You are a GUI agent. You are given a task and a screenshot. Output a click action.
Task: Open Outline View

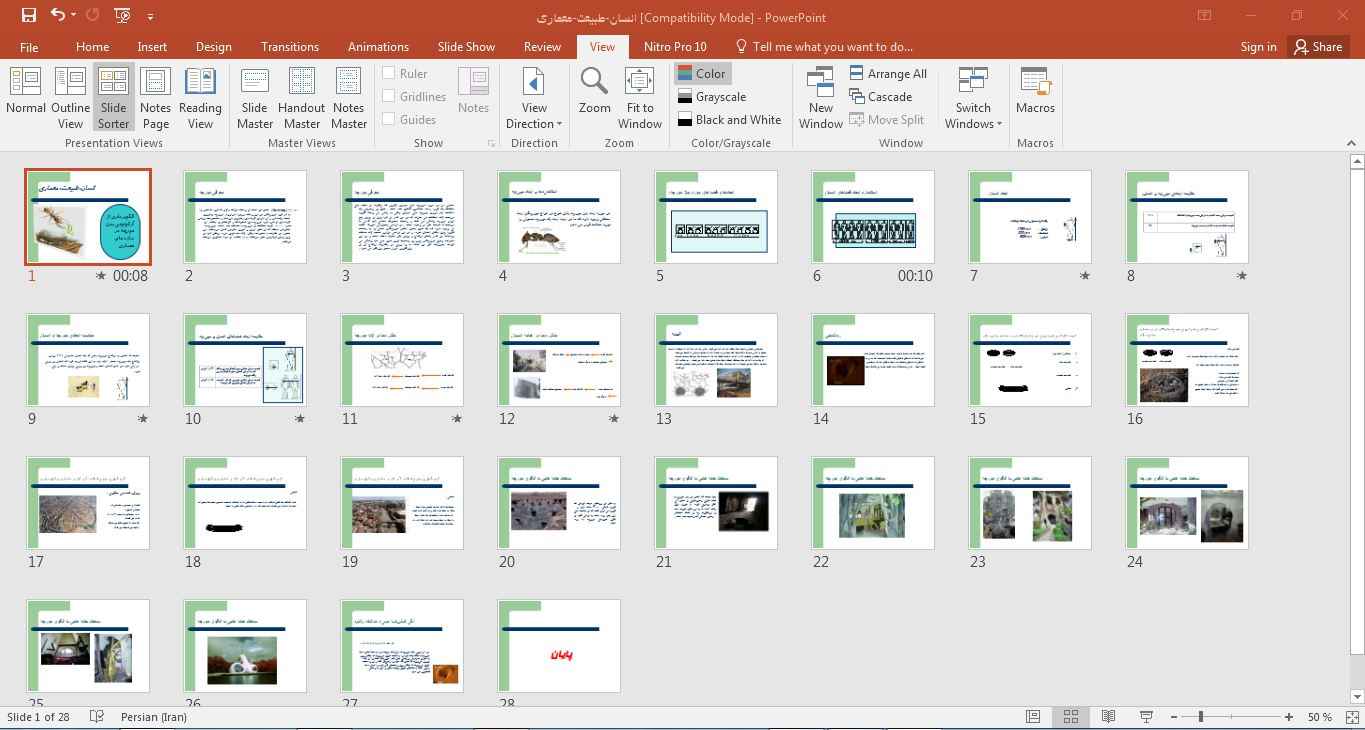click(x=70, y=97)
